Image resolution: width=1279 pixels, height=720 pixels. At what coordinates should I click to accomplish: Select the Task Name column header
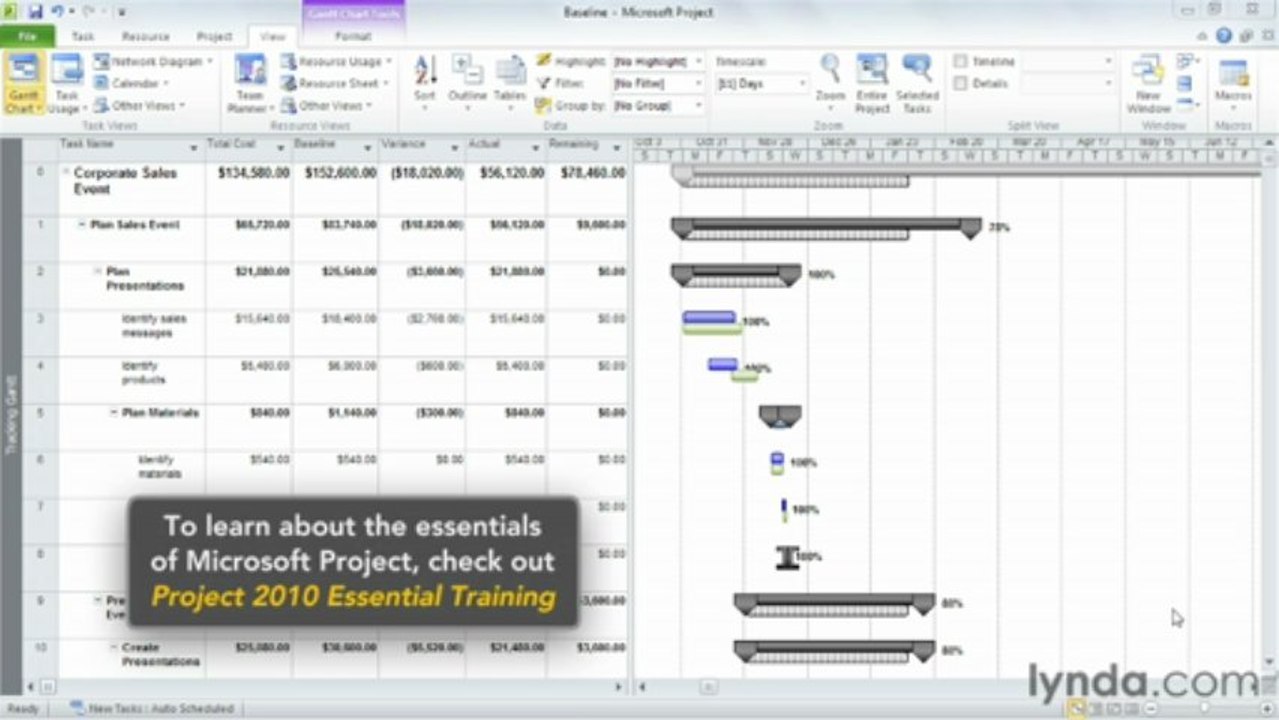[x=130, y=148]
